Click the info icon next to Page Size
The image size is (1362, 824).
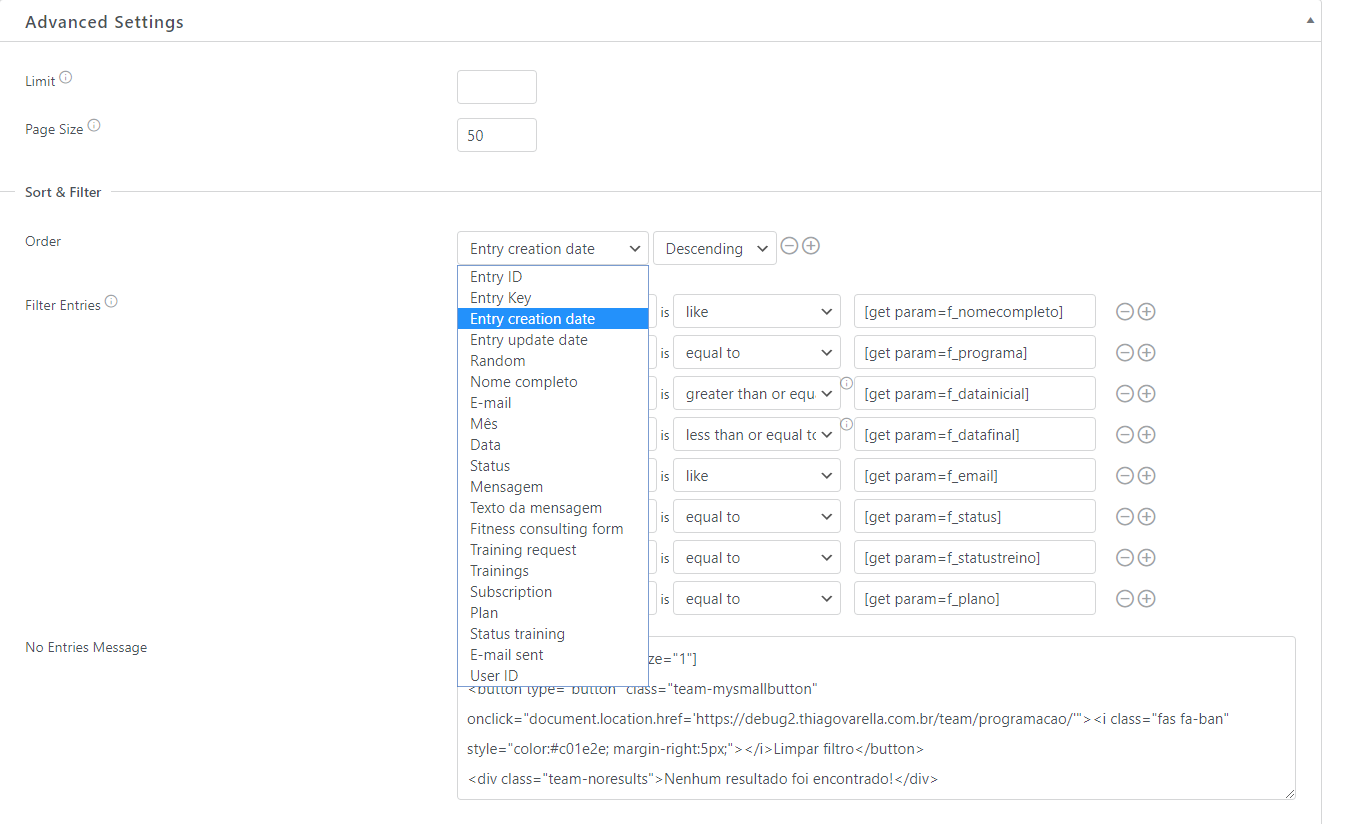coord(94,126)
